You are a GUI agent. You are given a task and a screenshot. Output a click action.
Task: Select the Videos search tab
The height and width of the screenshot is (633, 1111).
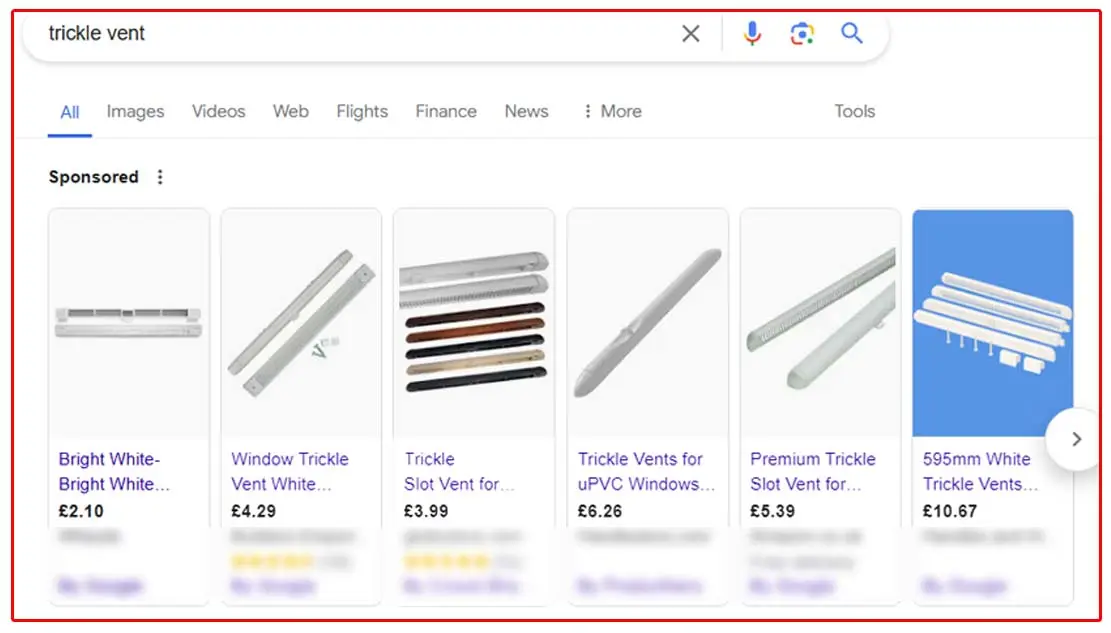218,111
